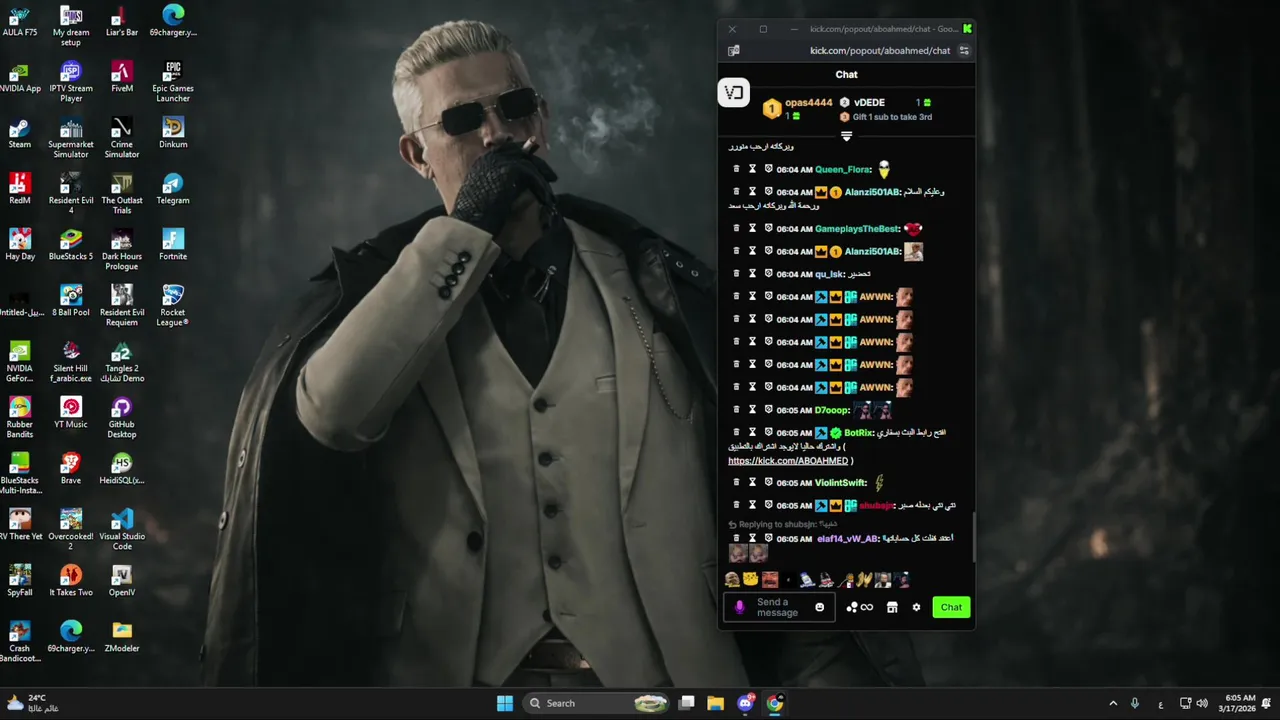Launch Fortnite desktop shortcut
Screen dimensions: 1280x720
point(173,245)
